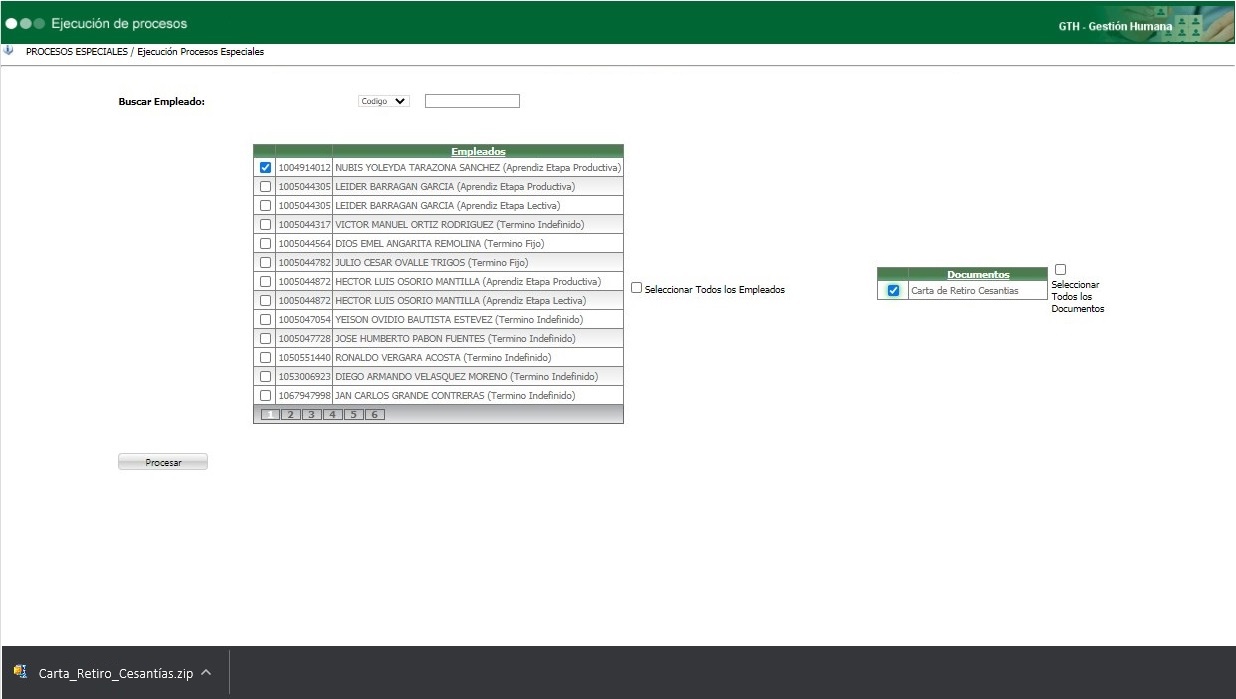Click the Documentos column header
The image size is (1236, 699).
(x=978, y=274)
